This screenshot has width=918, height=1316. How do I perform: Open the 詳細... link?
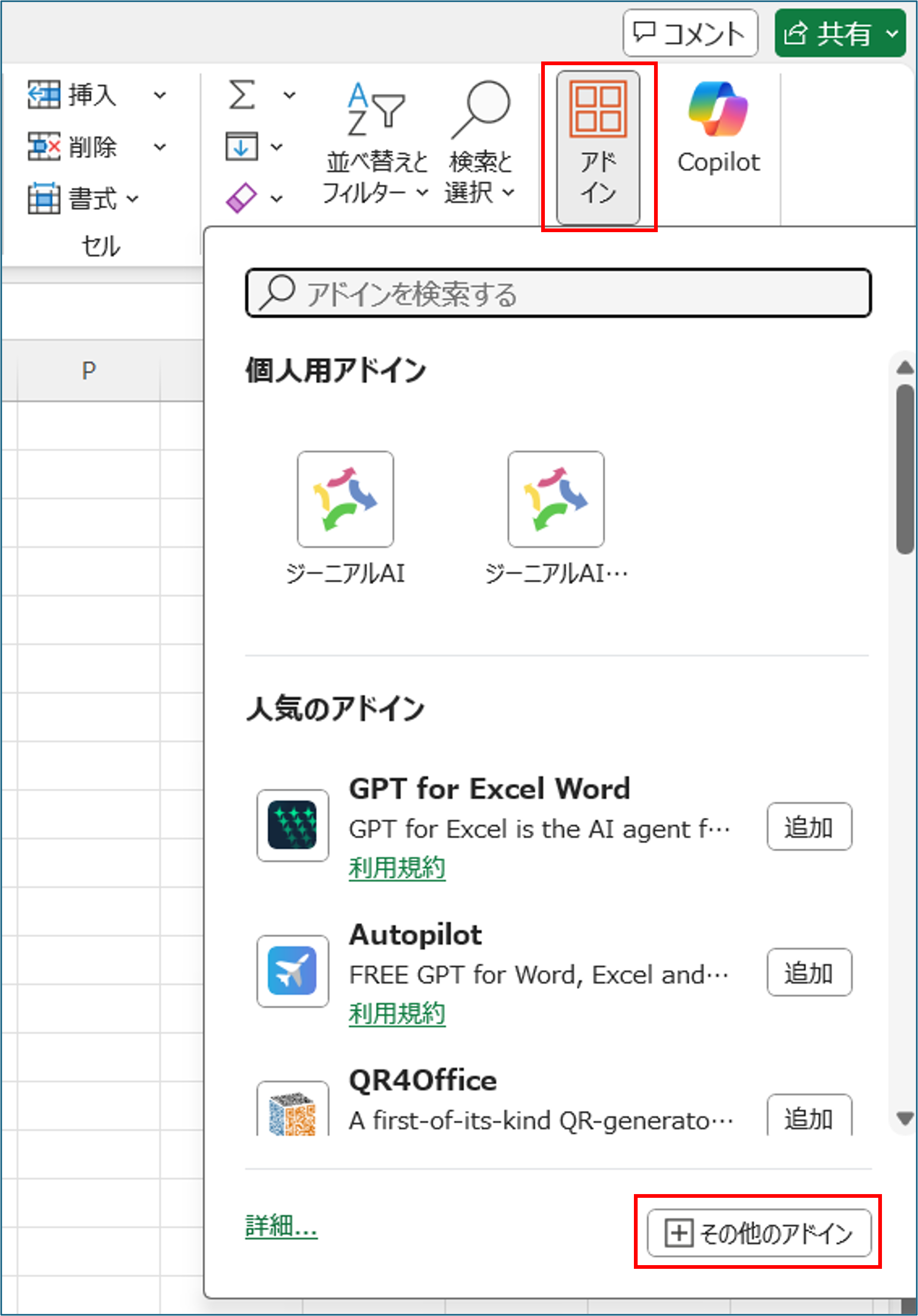(x=281, y=1226)
